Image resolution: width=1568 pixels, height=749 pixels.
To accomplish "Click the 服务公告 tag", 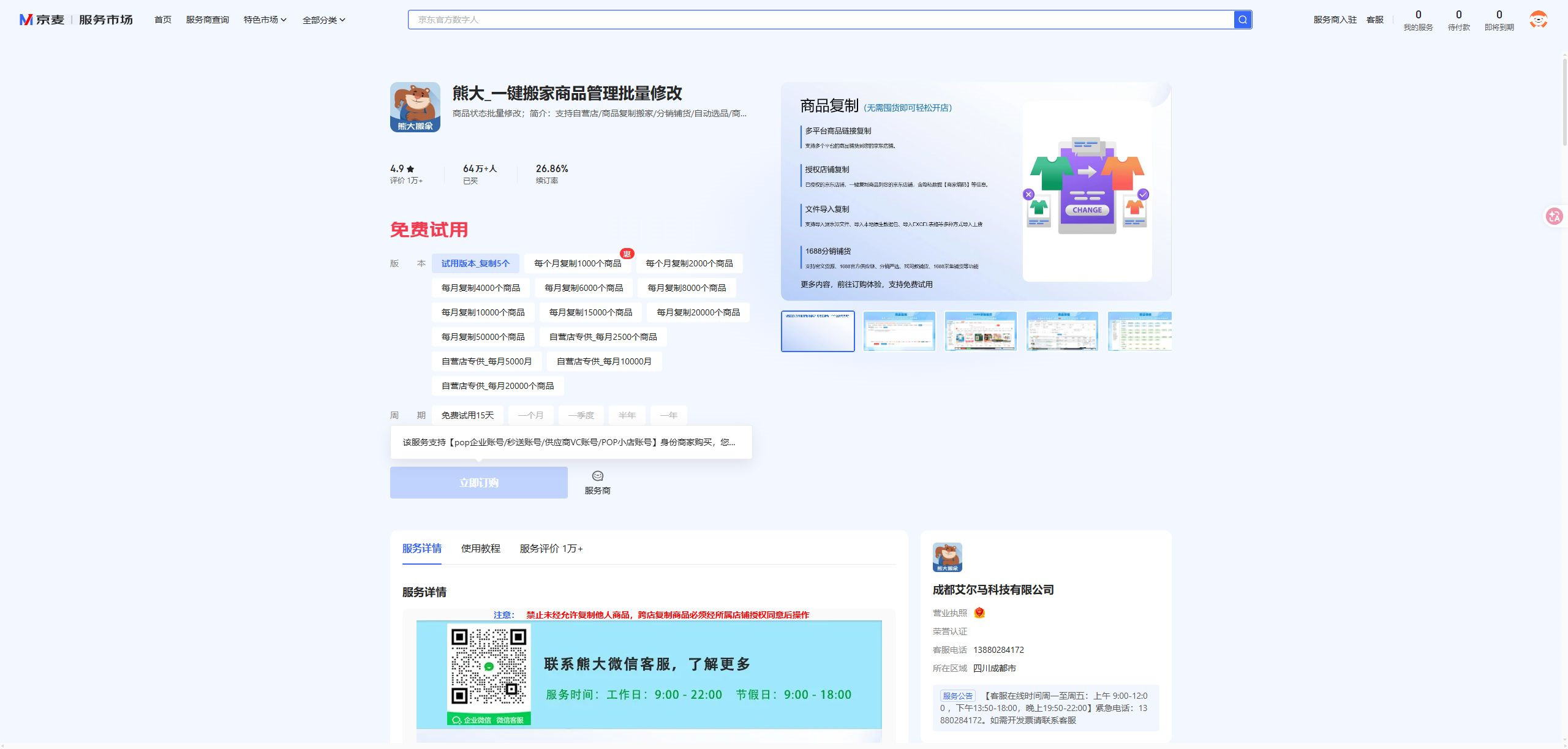I will click(958, 696).
